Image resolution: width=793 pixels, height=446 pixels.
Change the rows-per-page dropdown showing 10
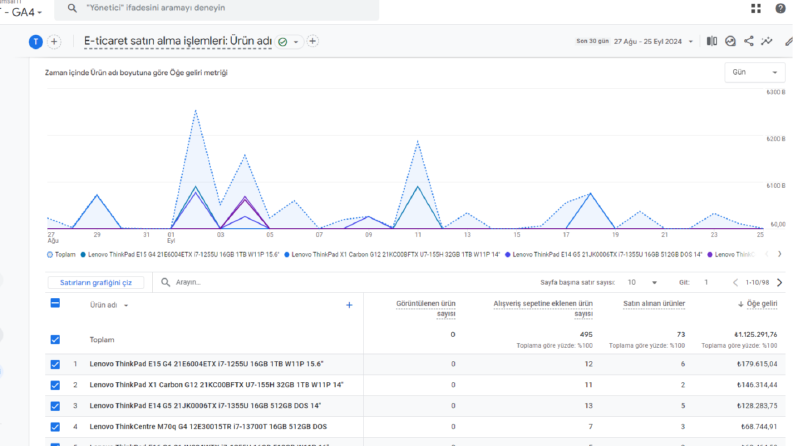click(x=642, y=282)
